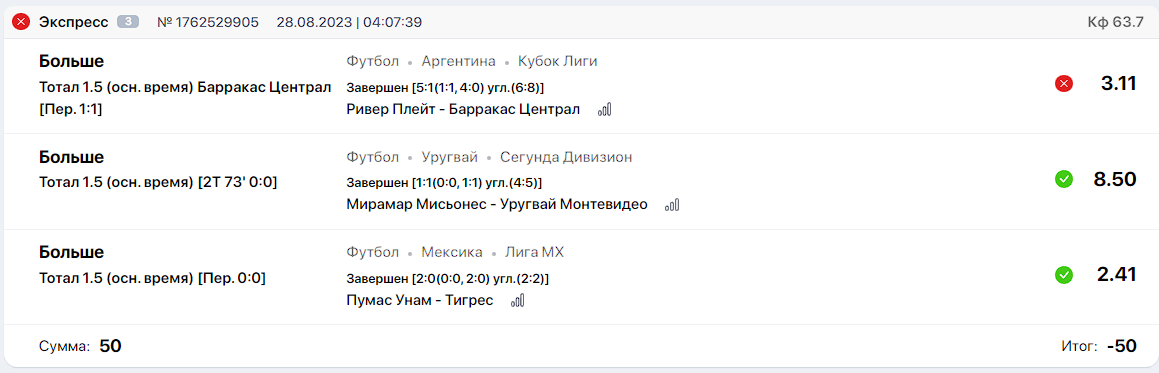Image resolution: width=1159 pixels, height=373 pixels.
Task: Click green check status next to 8.50
Action: pyautogui.click(x=1064, y=179)
